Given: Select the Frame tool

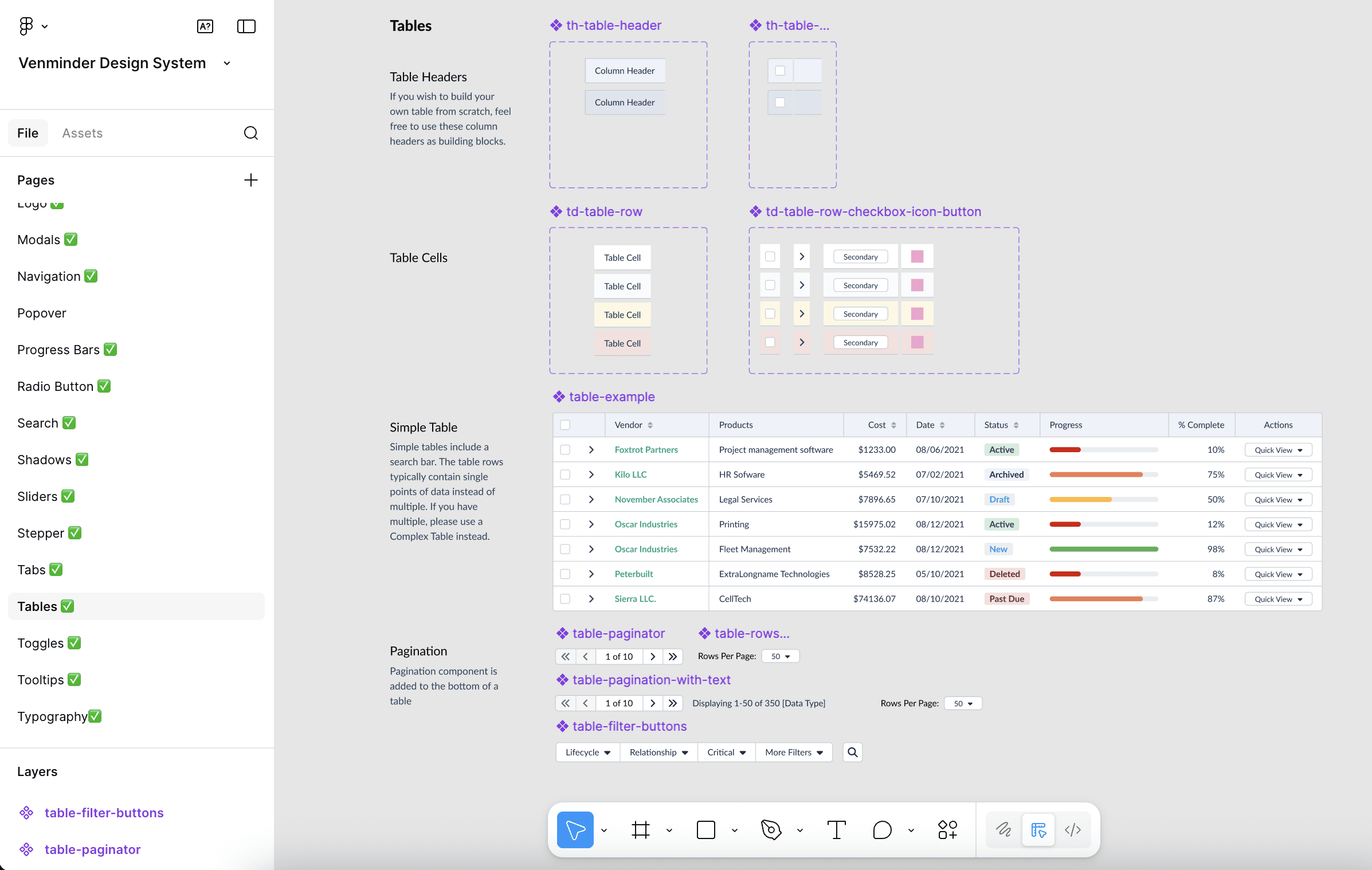Looking at the screenshot, I should (640, 829).
